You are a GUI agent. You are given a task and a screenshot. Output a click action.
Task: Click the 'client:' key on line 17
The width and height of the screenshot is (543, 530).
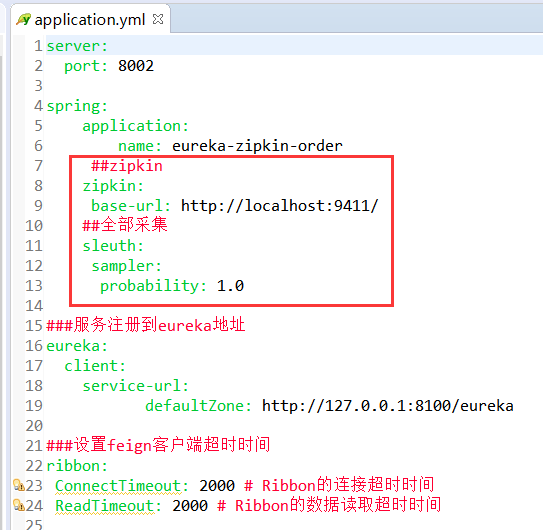click(x=95, y=366)
